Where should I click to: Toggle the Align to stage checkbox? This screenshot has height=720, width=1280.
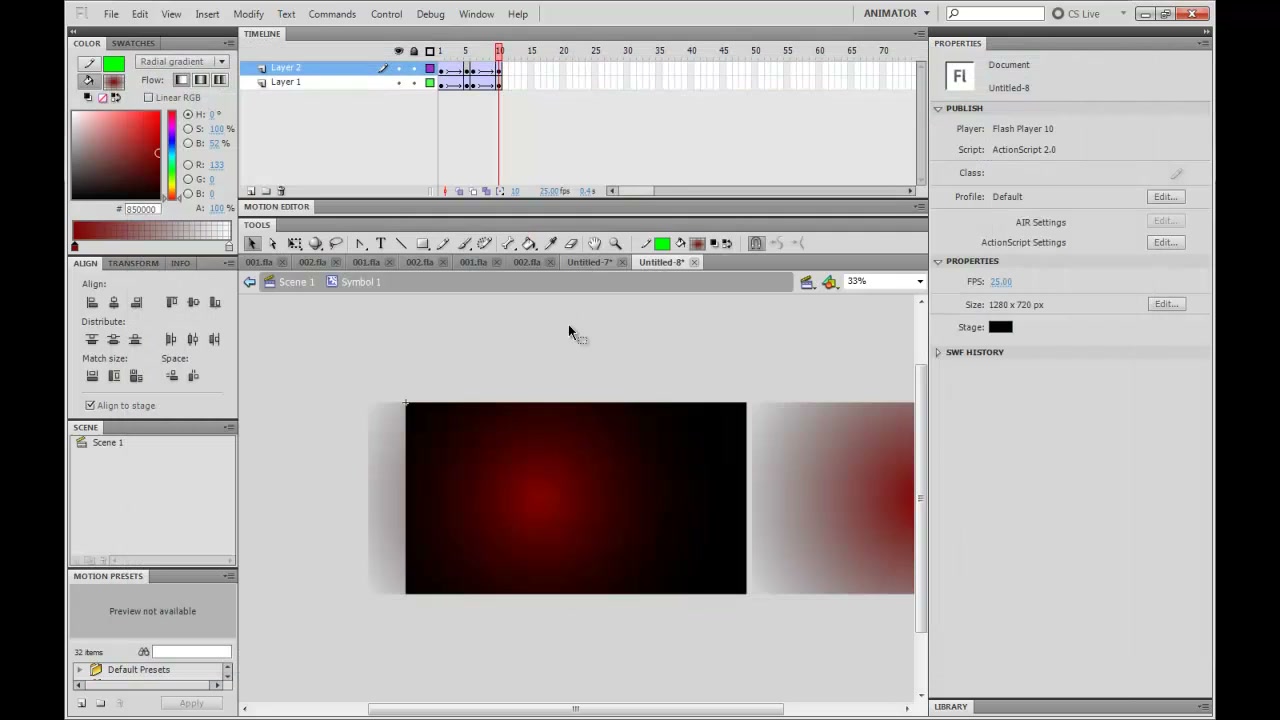click(x=90, y=405)
